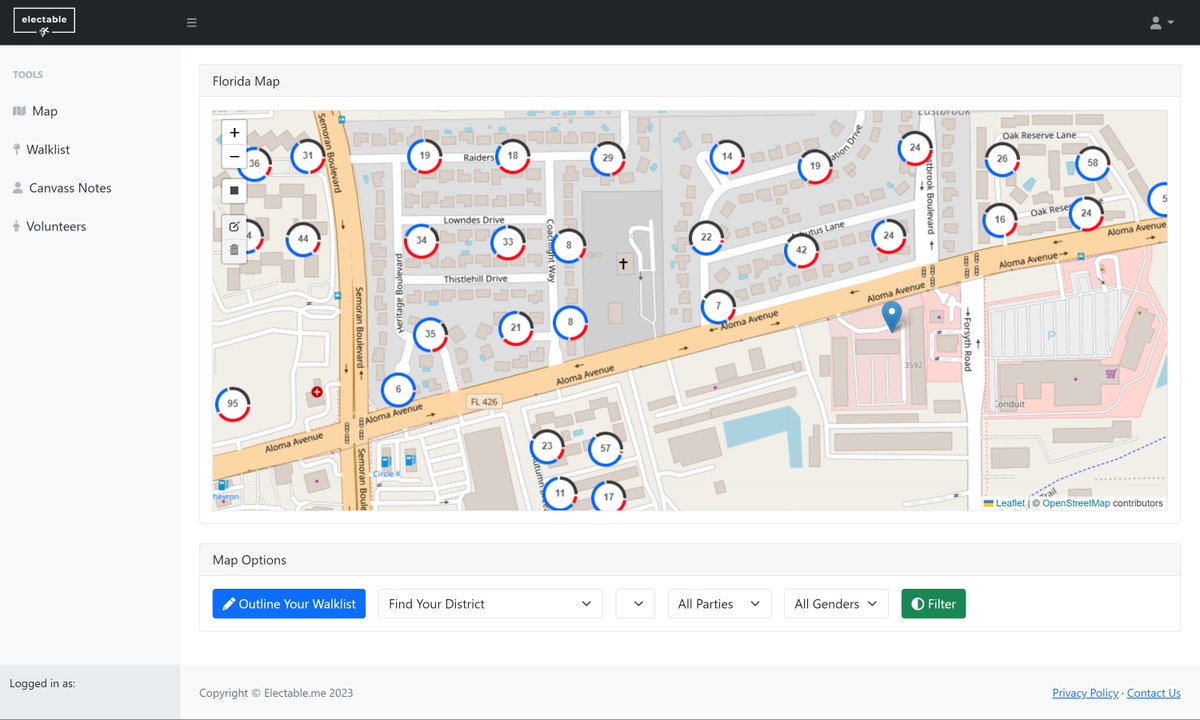1200x720 pixels.
Task: Open the Contact Us link
Action: [1154, 693]
